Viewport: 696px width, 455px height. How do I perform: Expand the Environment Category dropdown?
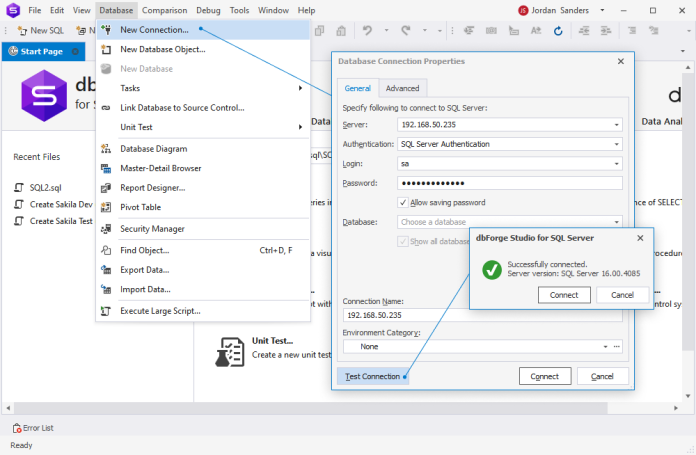[x=605, y=347]
